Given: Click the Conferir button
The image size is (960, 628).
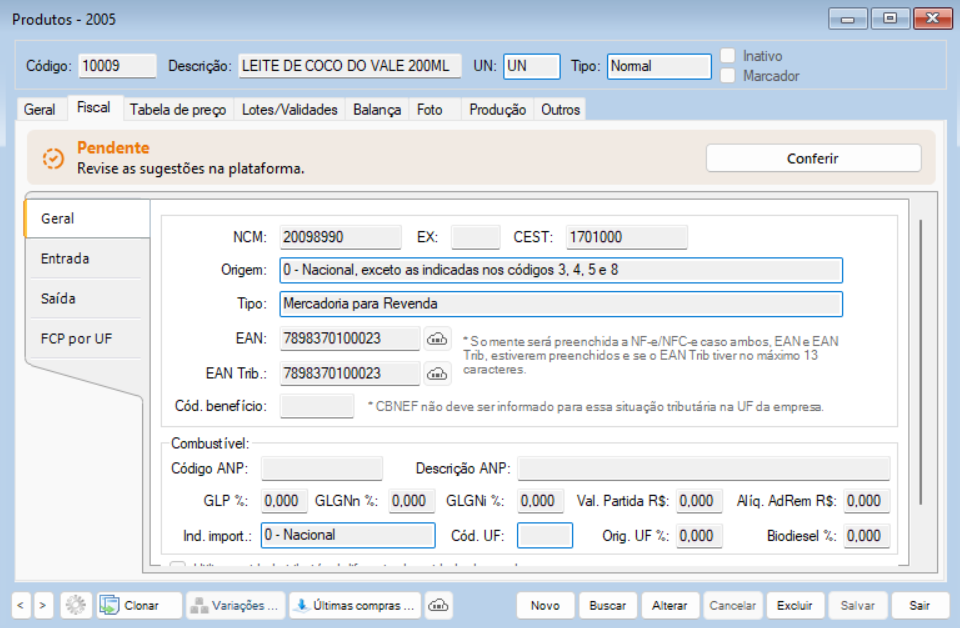Looking at the screenshot, I should (x=813, y=159).
